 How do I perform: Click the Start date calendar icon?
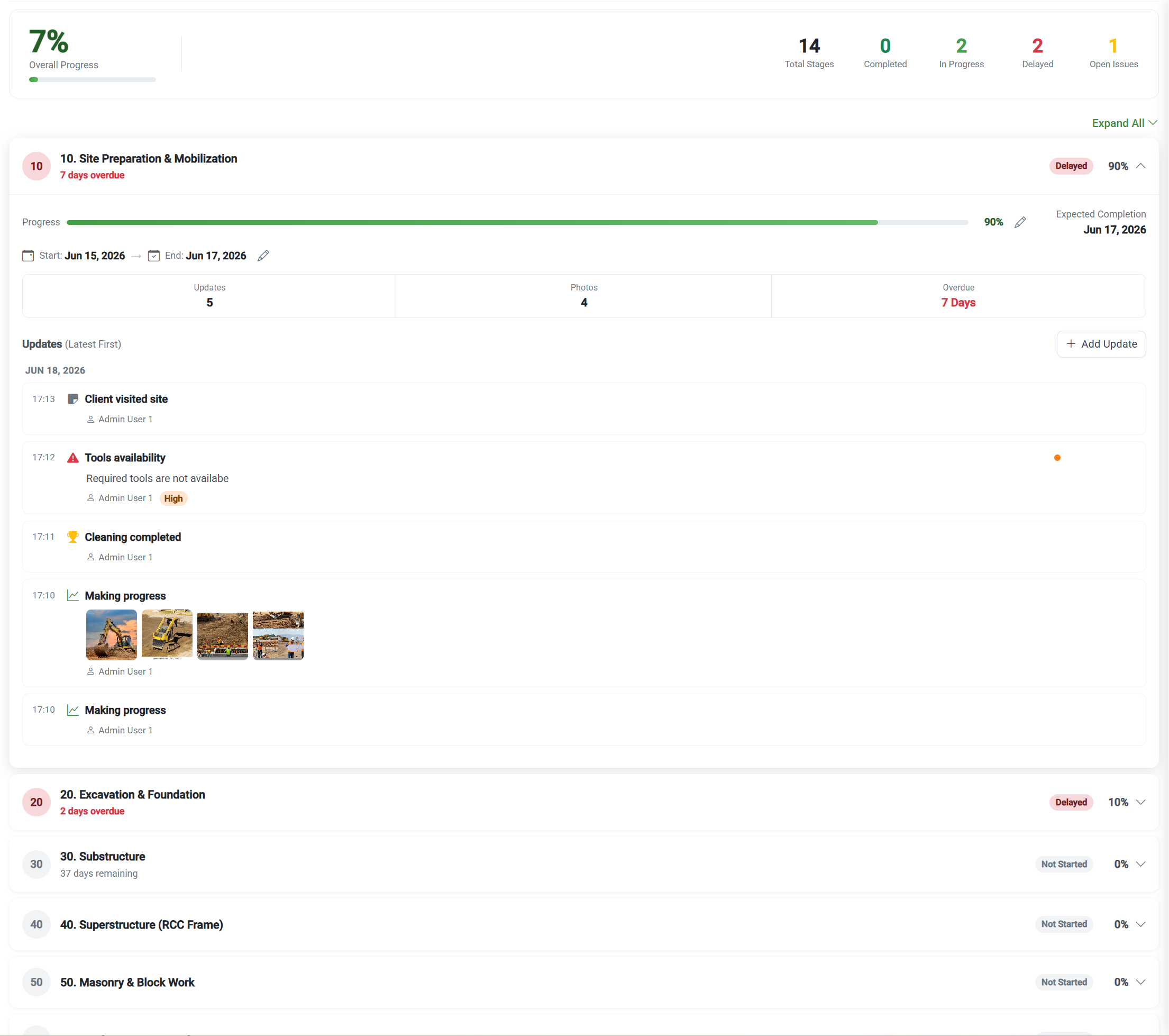click(28, 256)
